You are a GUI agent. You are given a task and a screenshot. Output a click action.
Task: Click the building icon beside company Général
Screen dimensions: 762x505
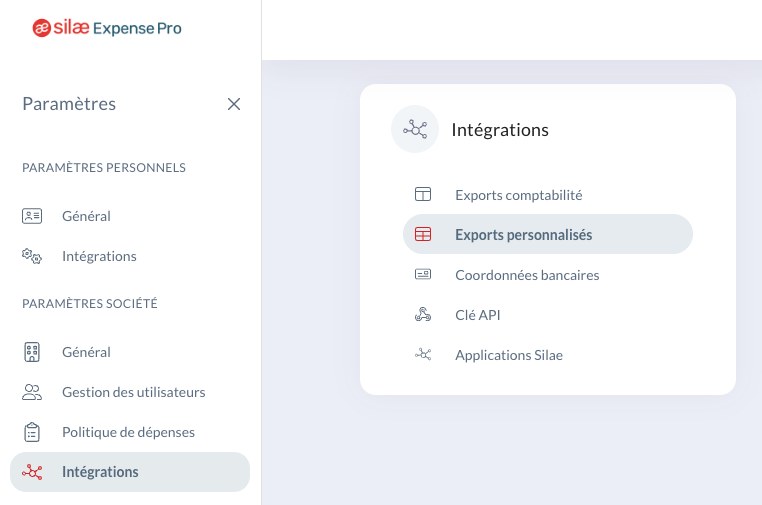[x=32, y=352]
